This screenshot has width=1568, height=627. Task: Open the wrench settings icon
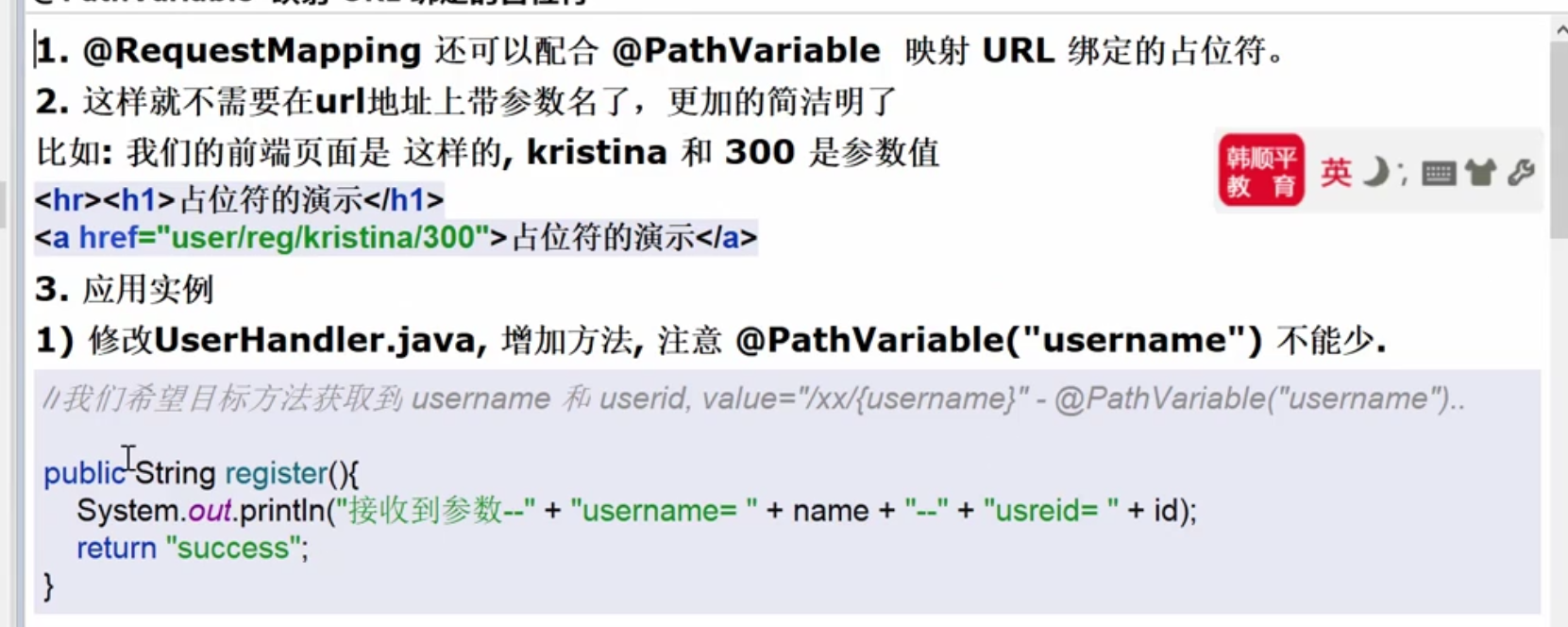pos(1521,173)
